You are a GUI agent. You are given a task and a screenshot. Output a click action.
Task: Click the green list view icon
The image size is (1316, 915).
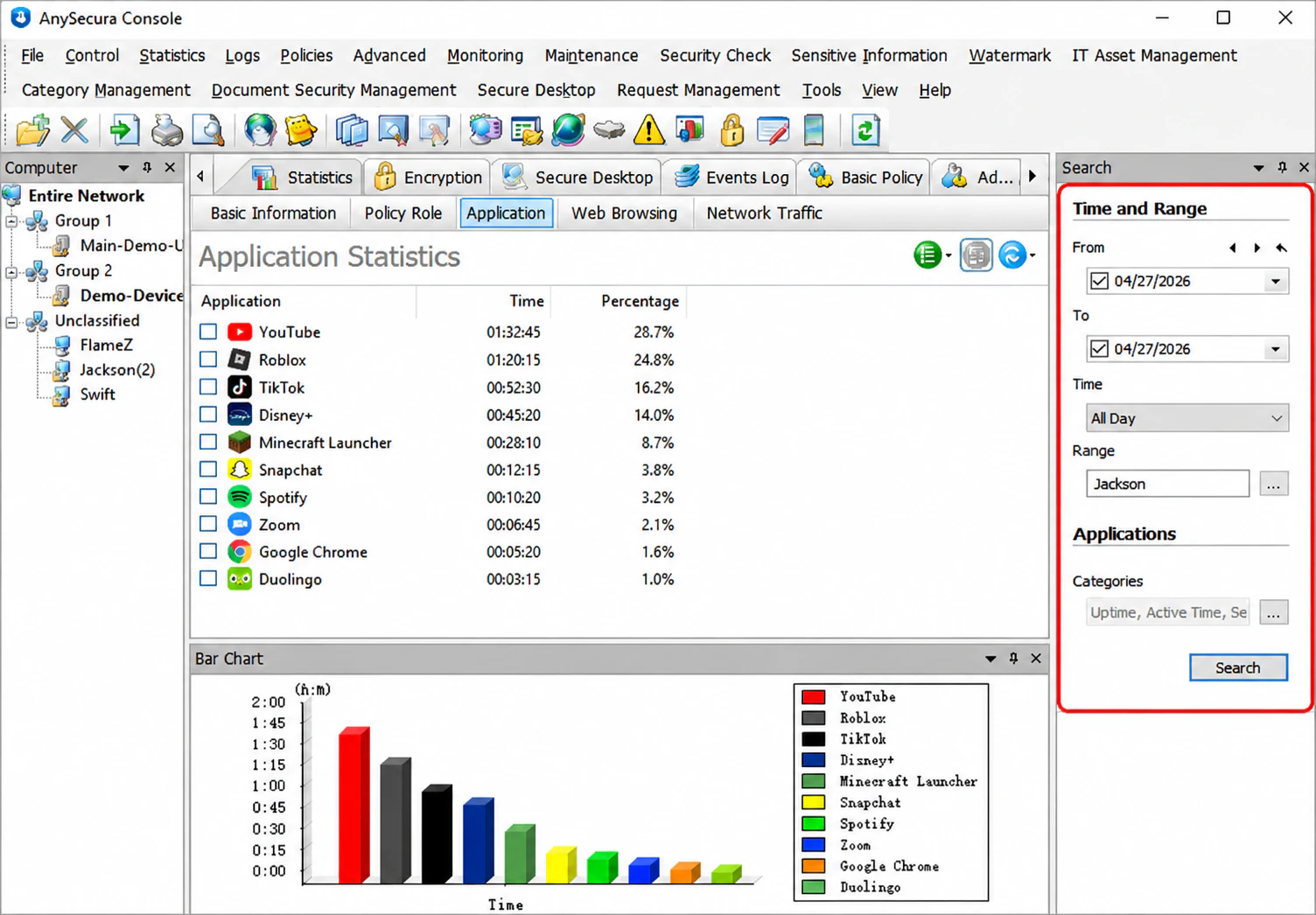point(927,255)
